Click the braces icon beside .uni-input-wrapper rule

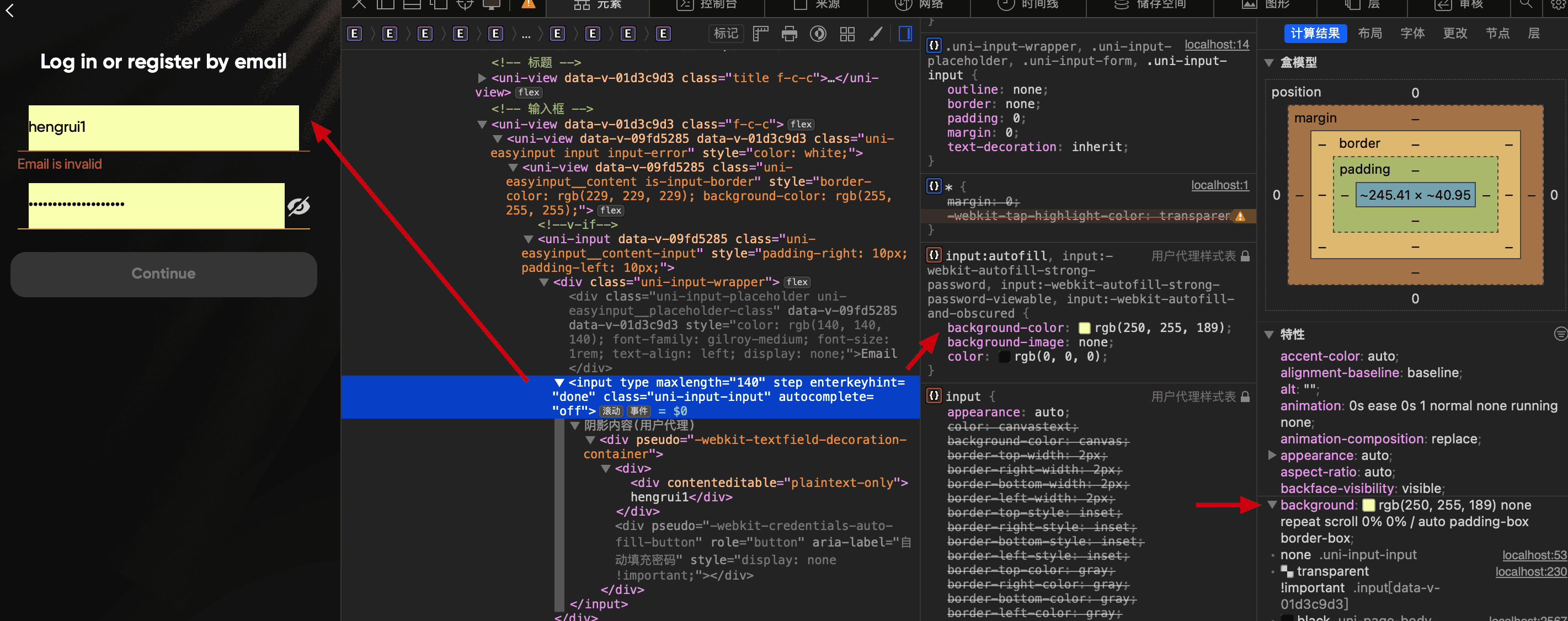(x=934, y=46)
